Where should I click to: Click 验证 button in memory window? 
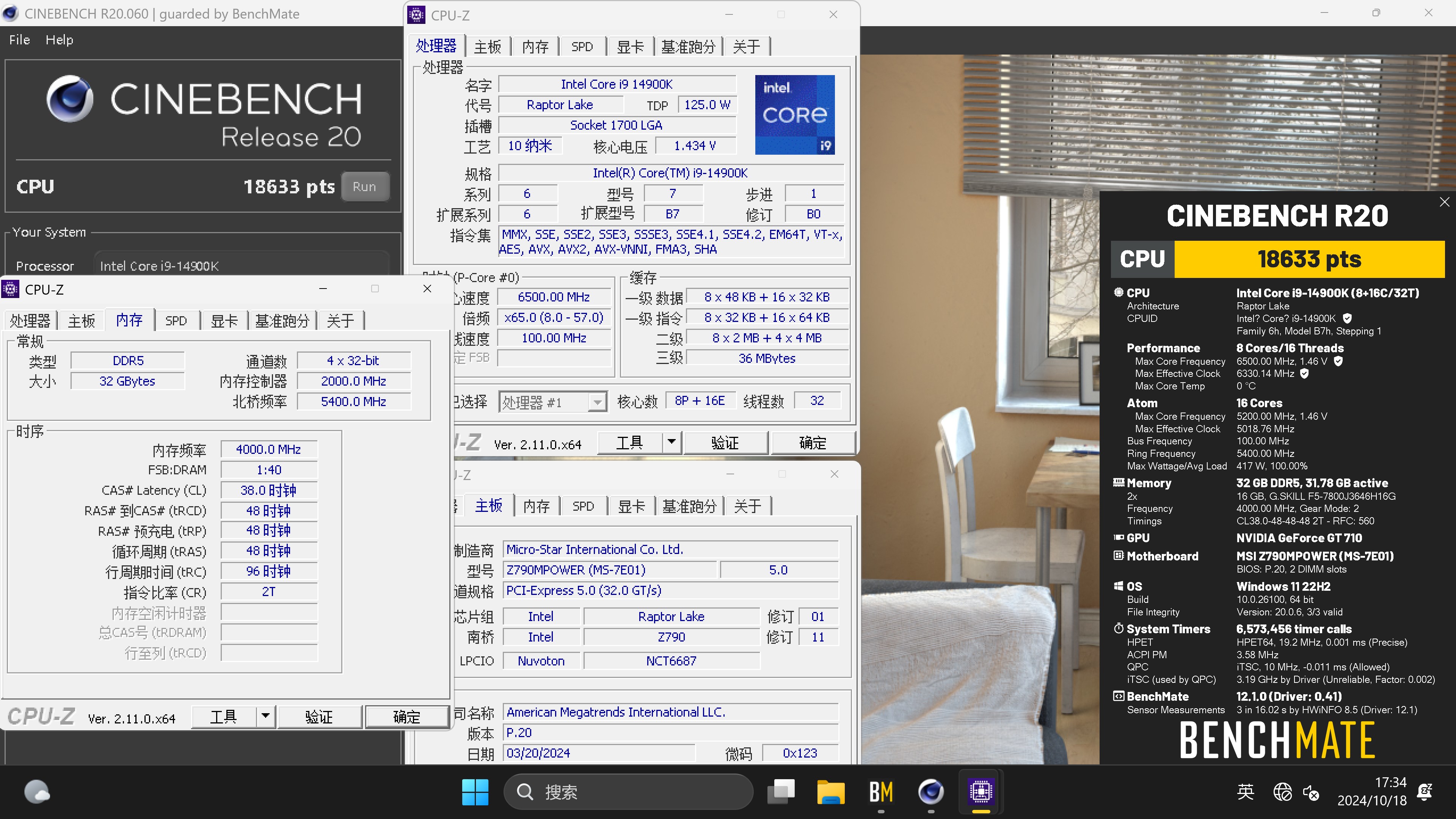tap(319, 716)
